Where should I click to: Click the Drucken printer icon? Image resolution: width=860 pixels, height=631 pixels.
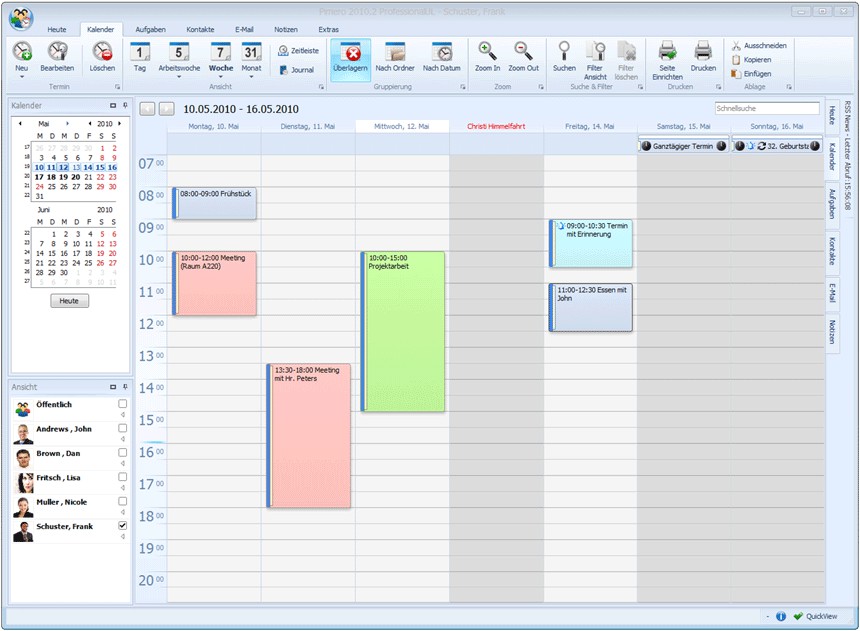pyautogui.click(x=703, y=52)
